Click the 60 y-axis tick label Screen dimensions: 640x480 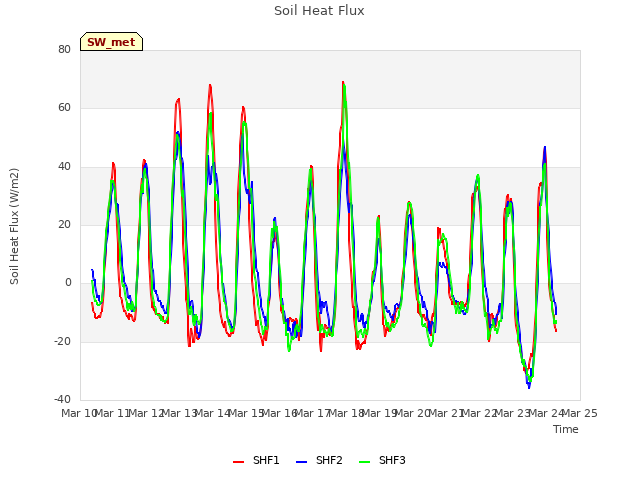coord(64,108)
